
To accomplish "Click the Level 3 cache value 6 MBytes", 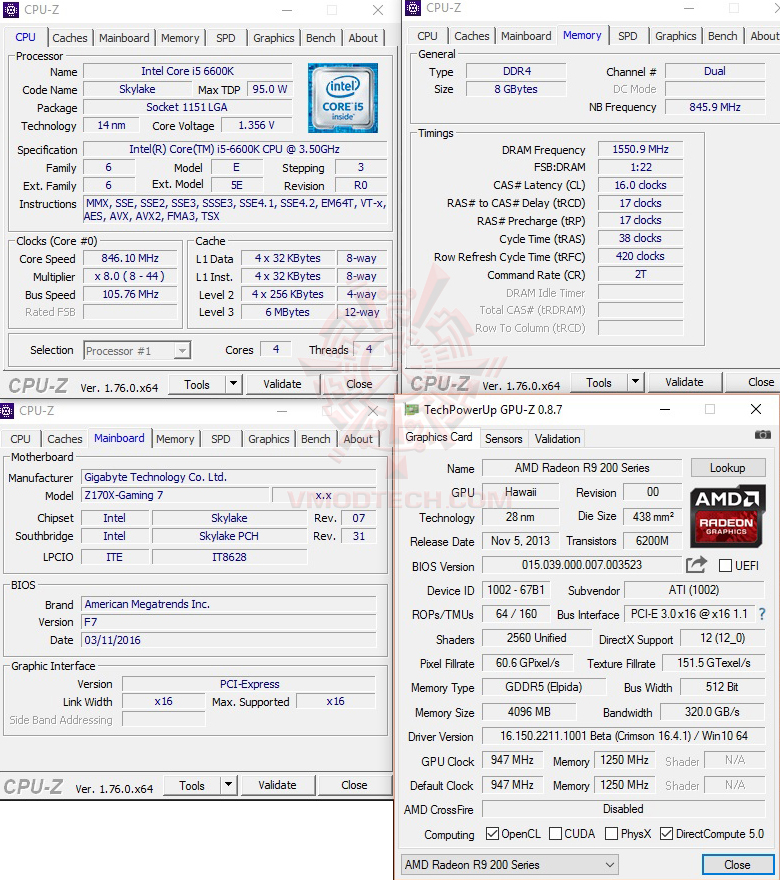I will (x=287, y=312).
